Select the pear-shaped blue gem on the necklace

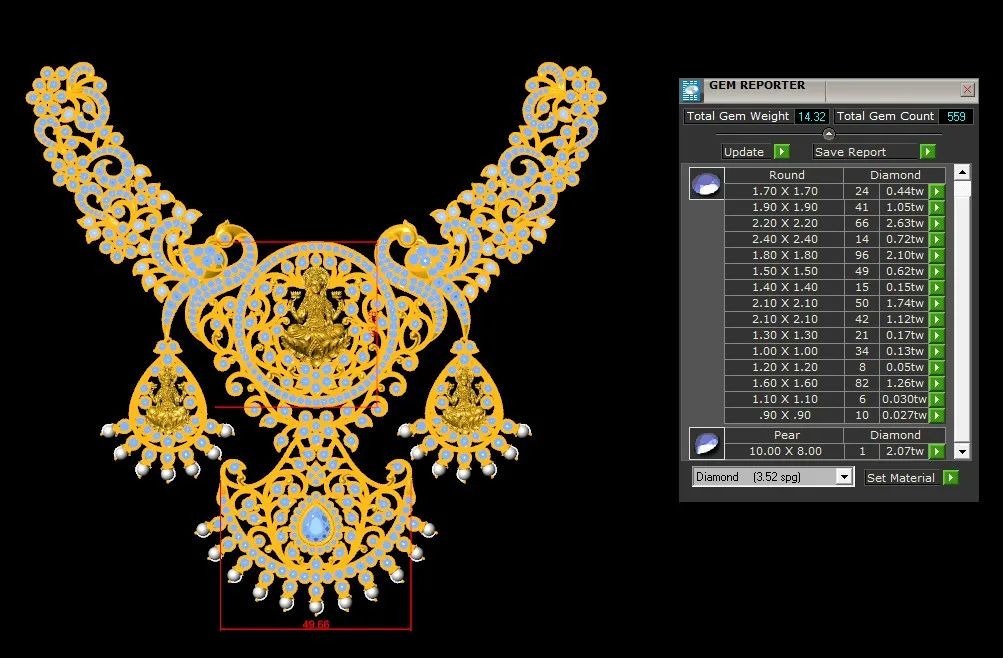[317, 525]
